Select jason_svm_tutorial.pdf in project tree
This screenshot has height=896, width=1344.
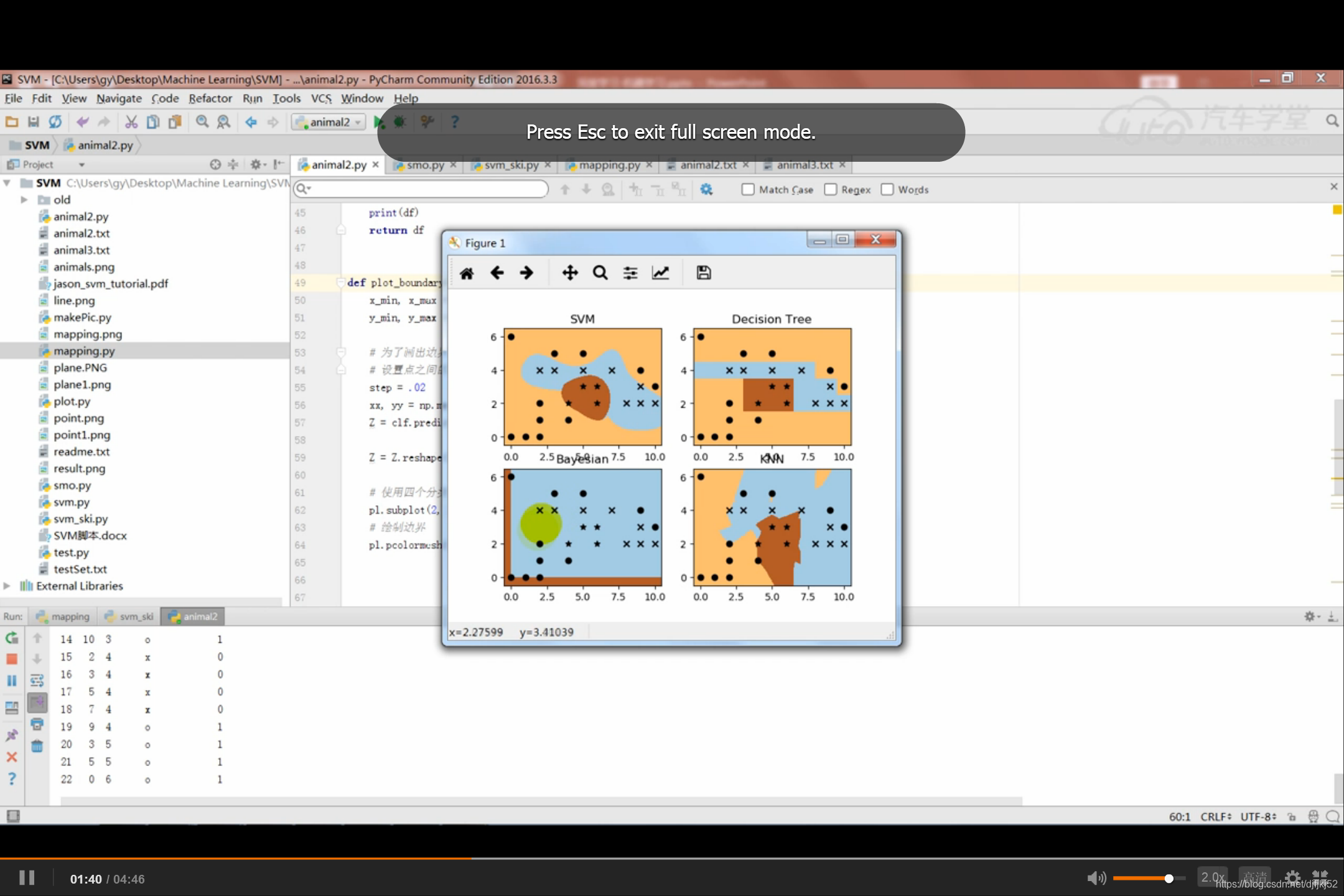tap(111, 284)
